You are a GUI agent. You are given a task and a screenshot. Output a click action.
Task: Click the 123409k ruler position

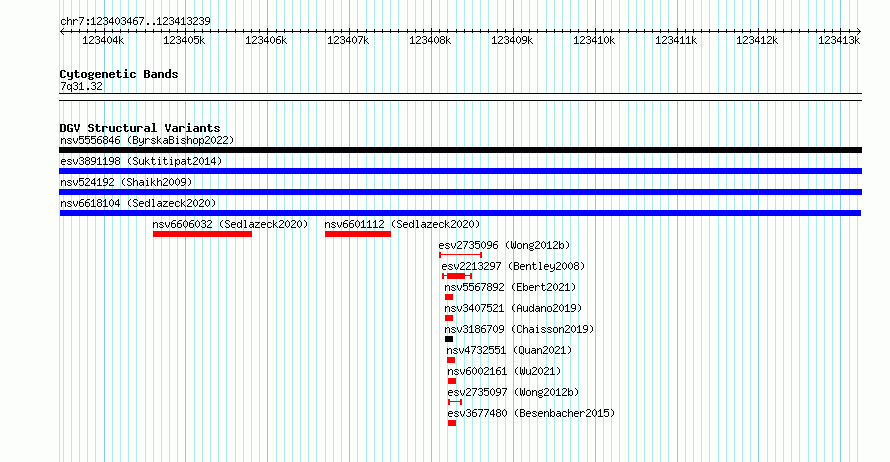[x=512, y=40]
